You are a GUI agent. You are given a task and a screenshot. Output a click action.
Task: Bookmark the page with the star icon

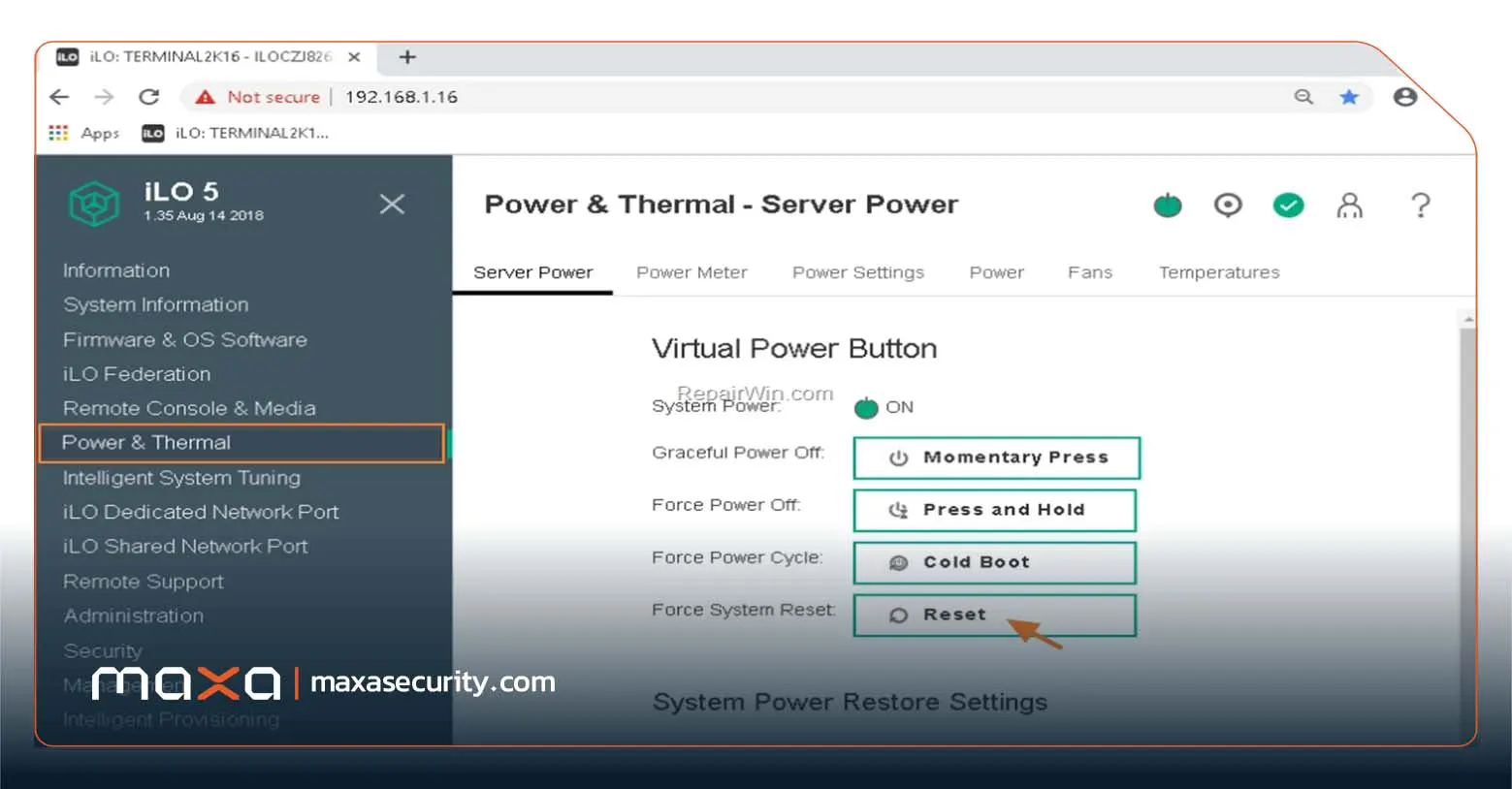click(x=1349, y=97)
